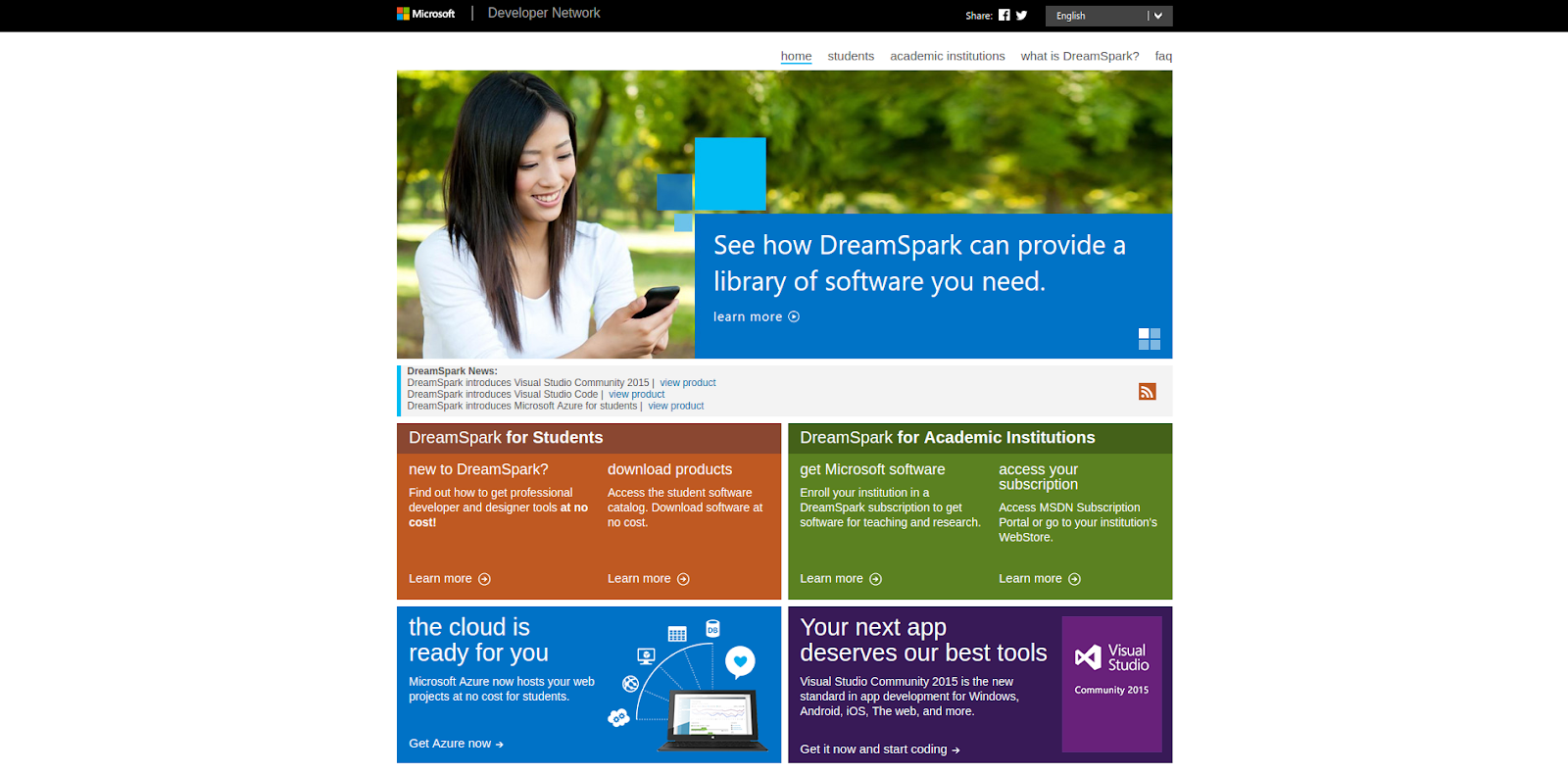Click arrow icon beside hero learn more
Viewport: 1568px width, 773px height.
794,316
